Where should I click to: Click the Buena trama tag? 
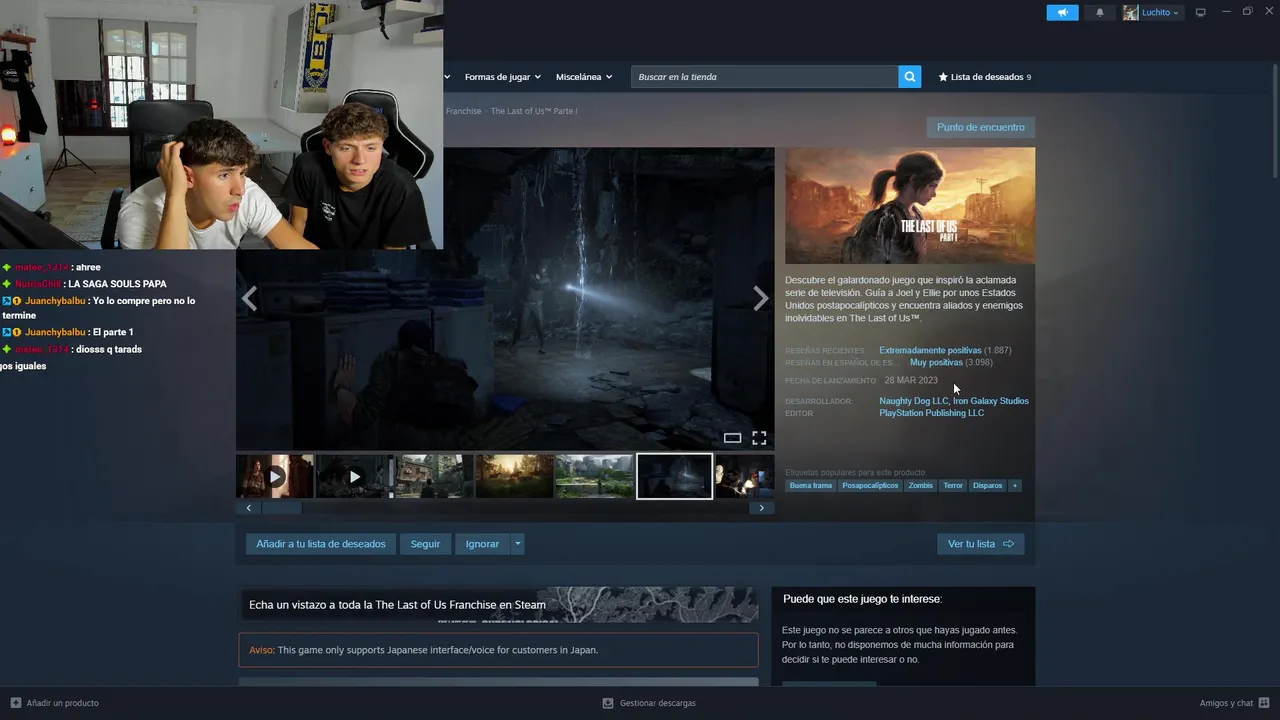tap(810, 485)
